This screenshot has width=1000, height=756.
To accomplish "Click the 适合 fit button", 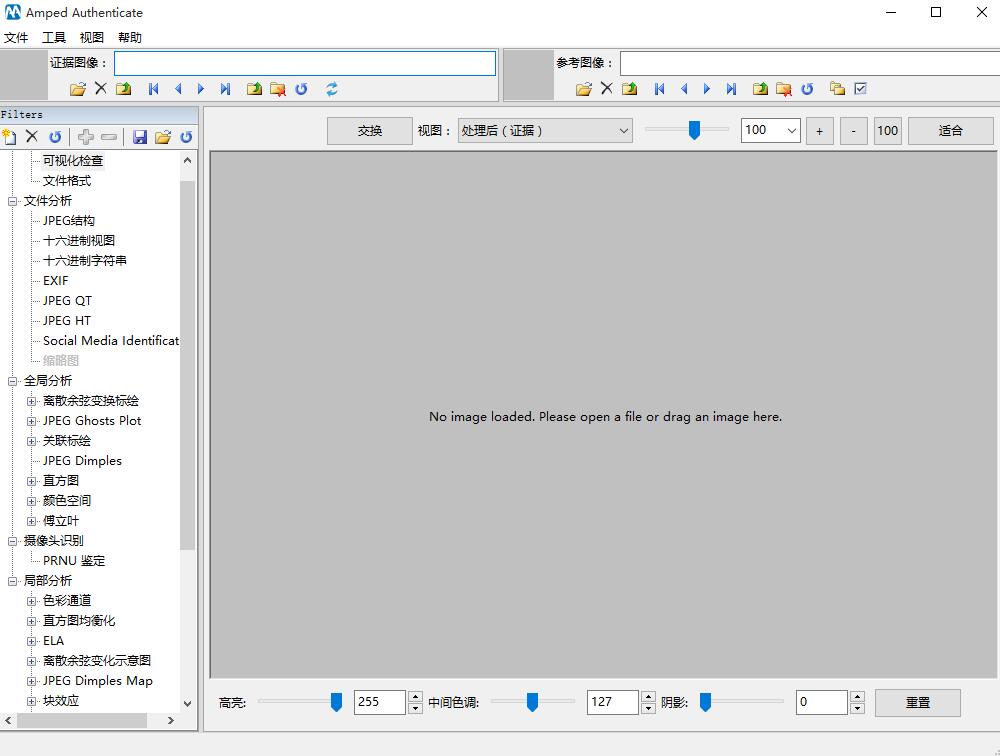I will pos(950,131).
